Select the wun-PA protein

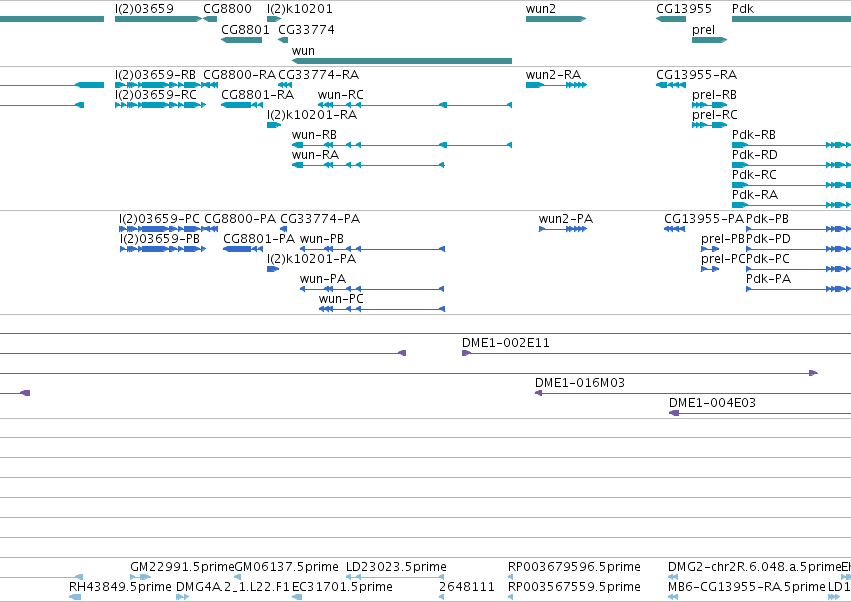pyautogui.click(x=372, y=289)
